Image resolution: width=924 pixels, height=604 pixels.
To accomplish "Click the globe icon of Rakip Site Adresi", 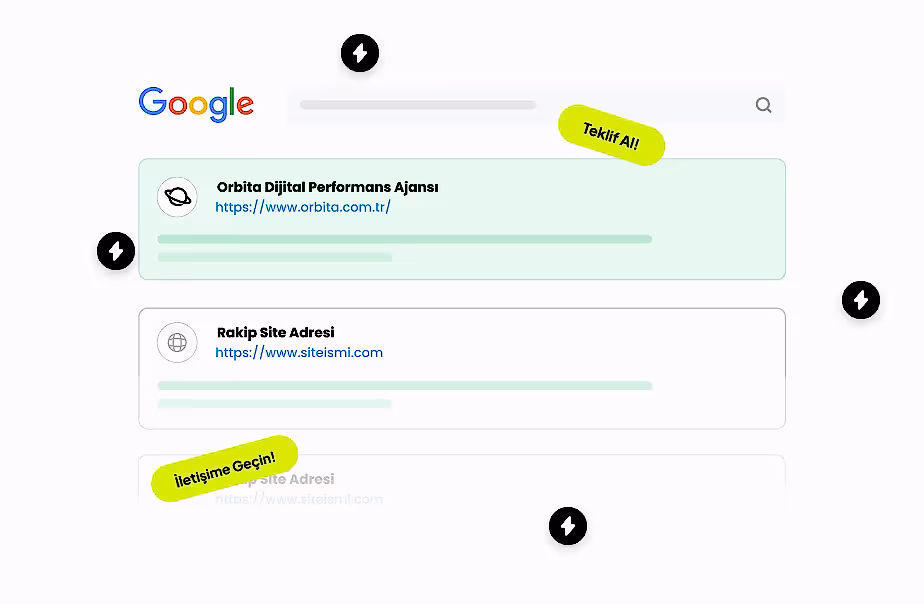I will point(177,343).
